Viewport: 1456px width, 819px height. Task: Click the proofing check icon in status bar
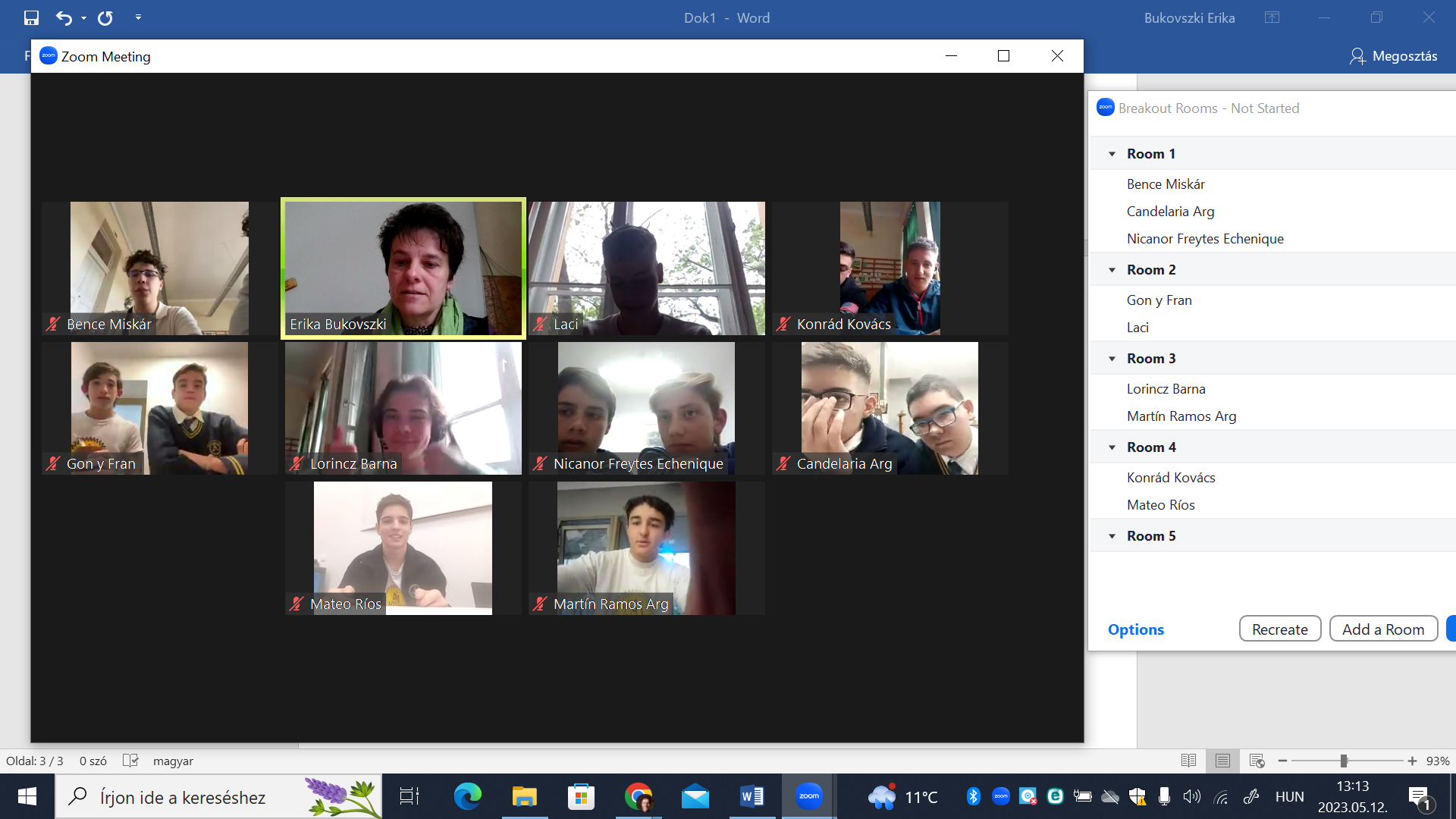pyautogui.click(x=130, y=761)
